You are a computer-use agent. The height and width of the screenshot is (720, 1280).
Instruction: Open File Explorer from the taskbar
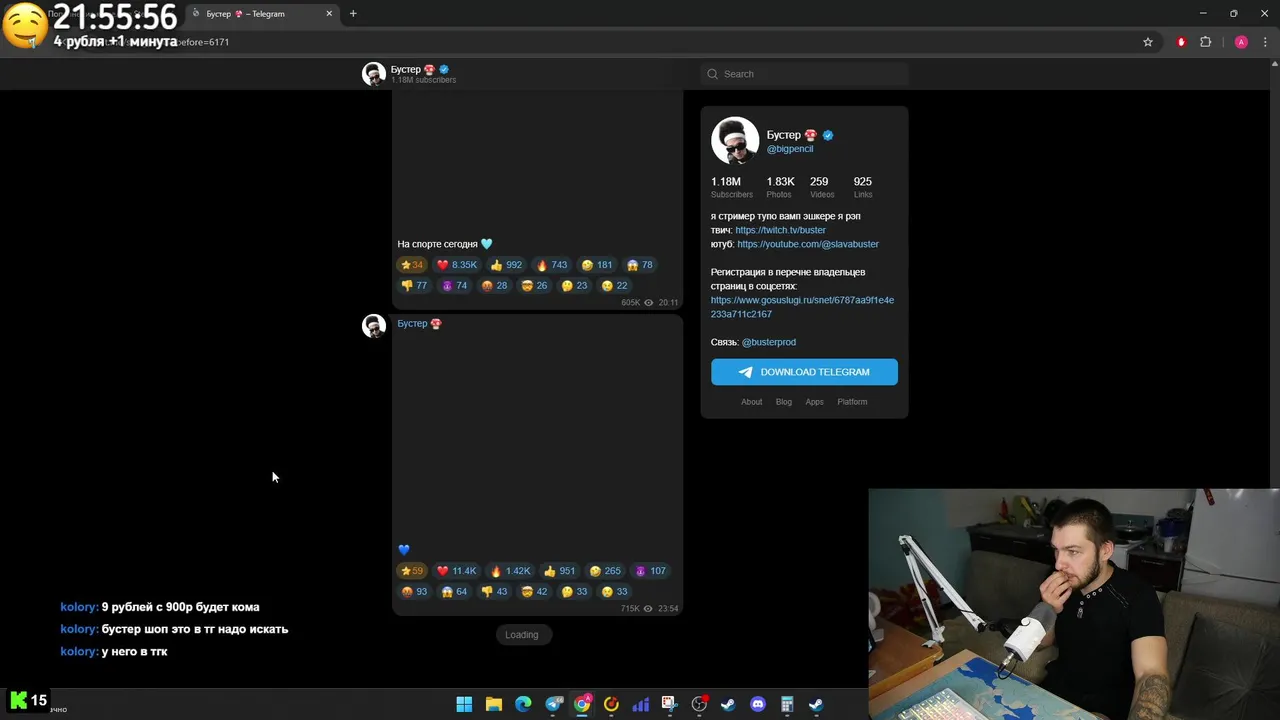(493, 704)
